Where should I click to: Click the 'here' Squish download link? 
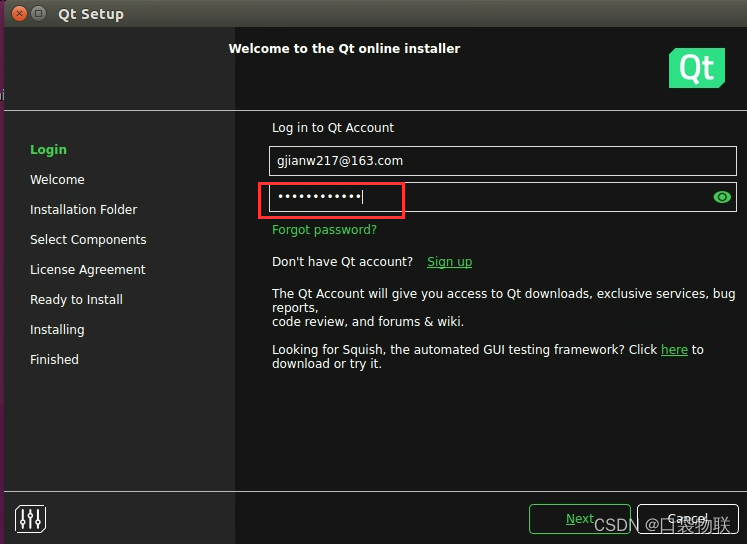click(674, 350)
